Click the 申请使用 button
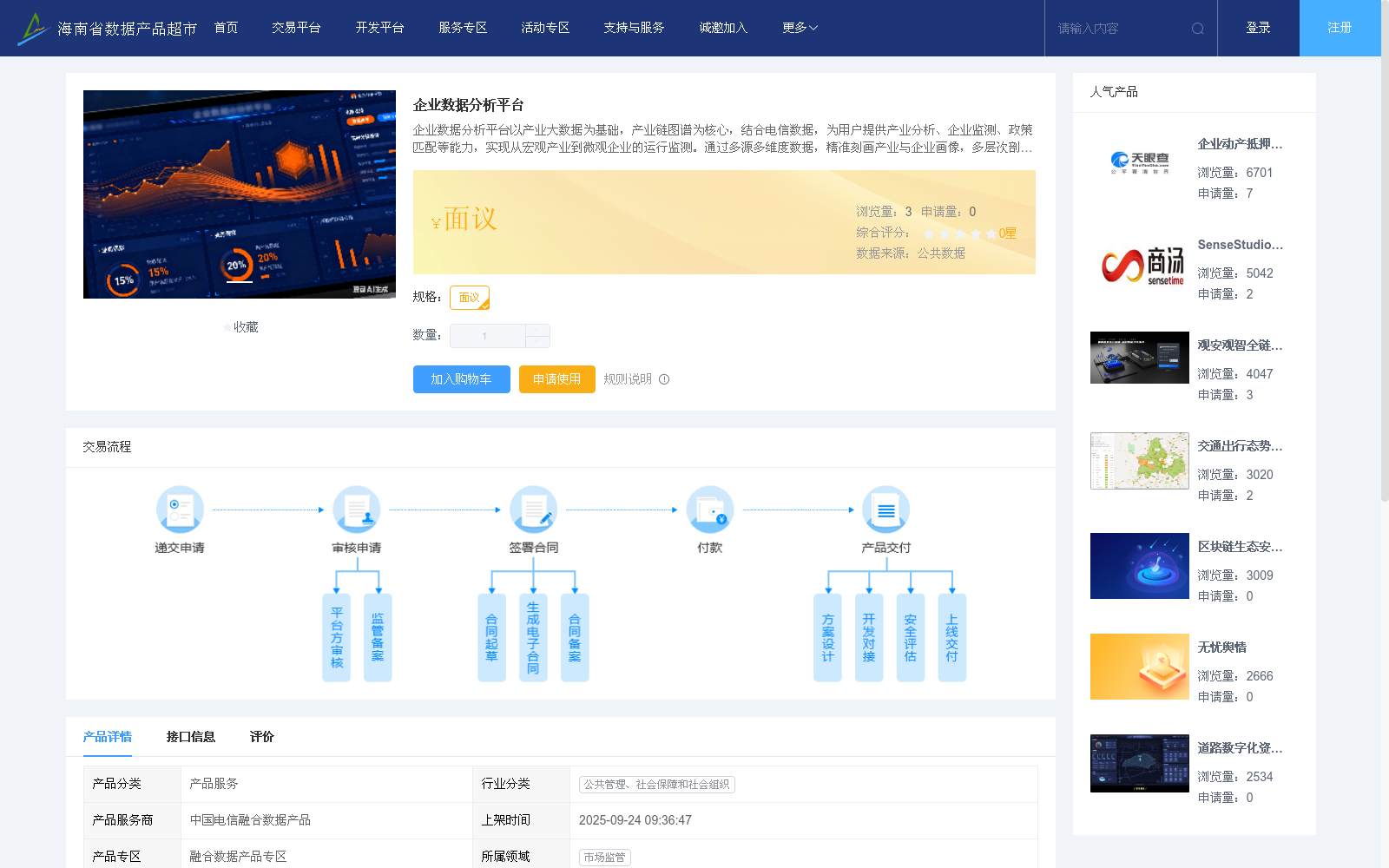The image size is (1389, 868). point(557,379)
